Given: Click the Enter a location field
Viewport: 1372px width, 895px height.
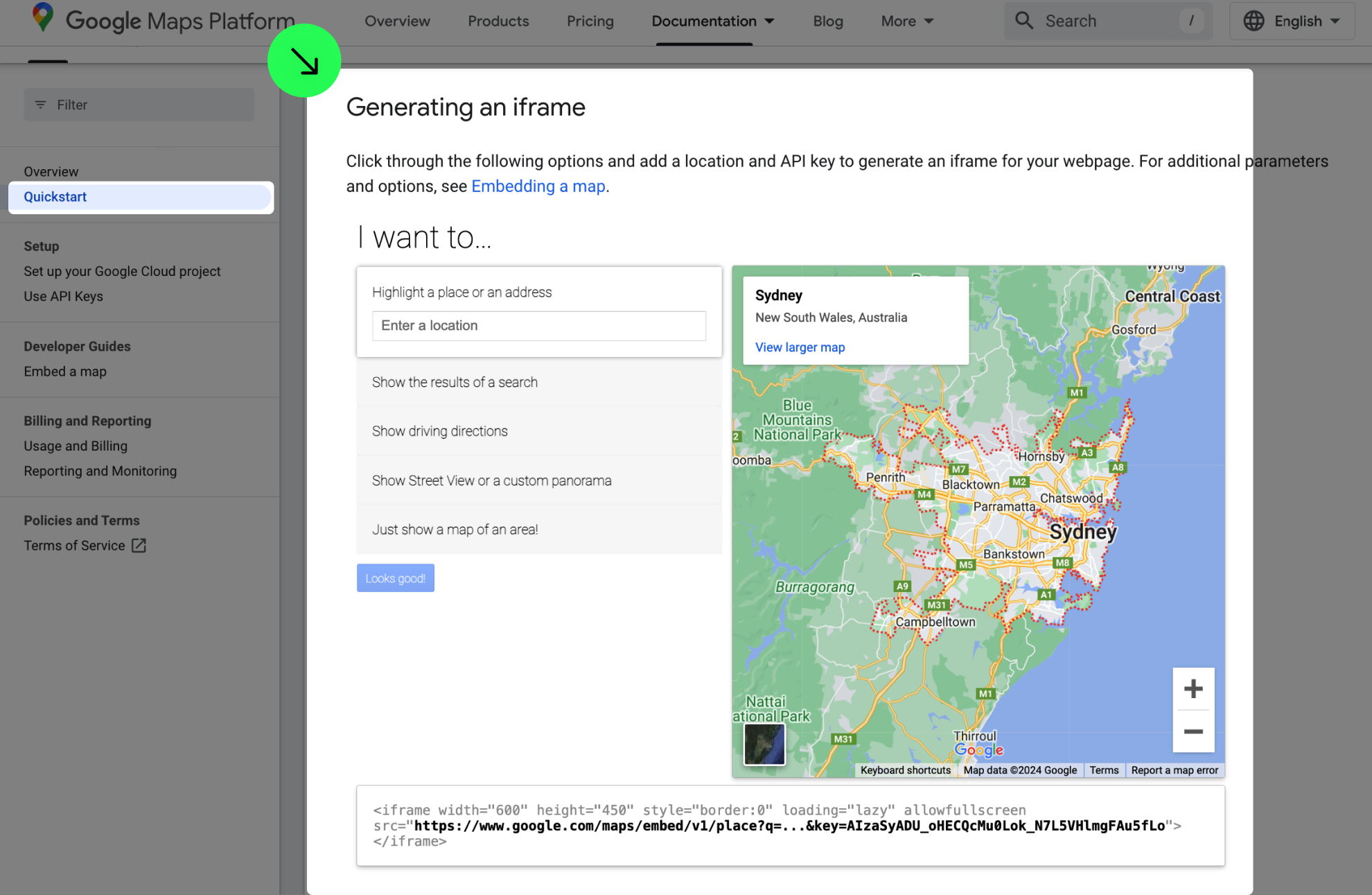Looking at the screenshot, I should pyautogui.click(x=538, y=326).
